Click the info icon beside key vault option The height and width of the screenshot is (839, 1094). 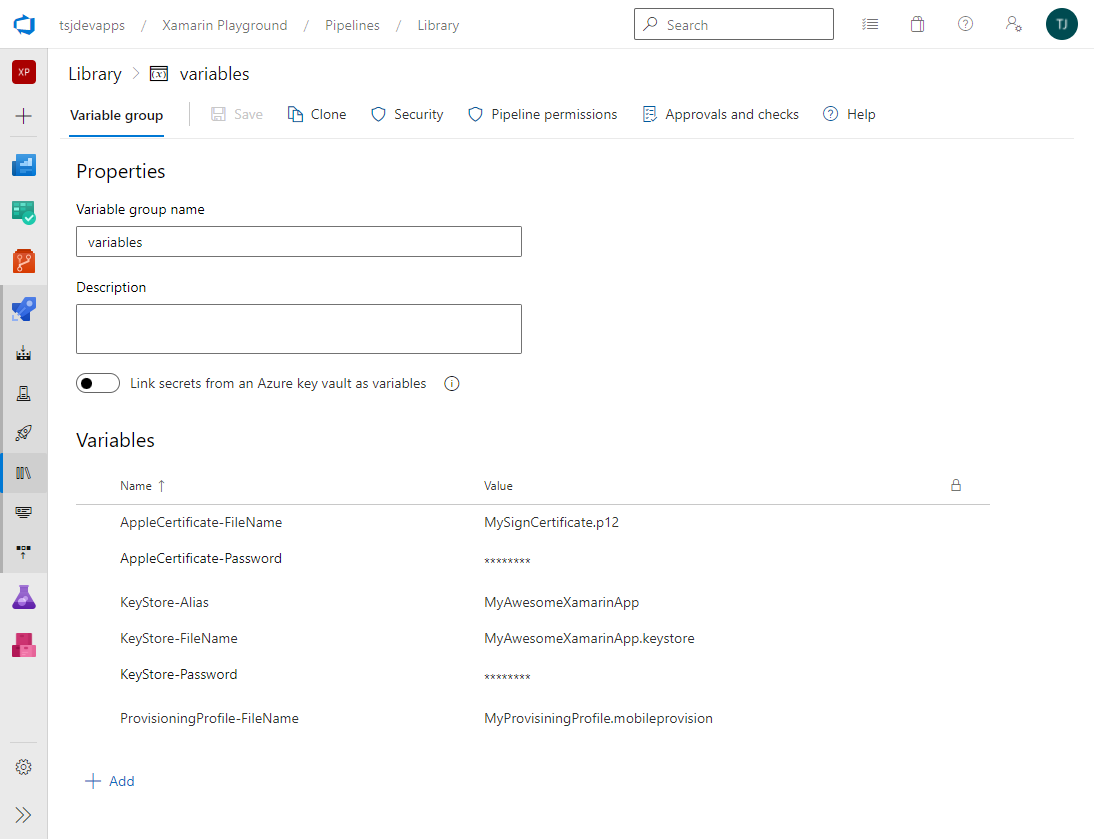pos(451,384)
